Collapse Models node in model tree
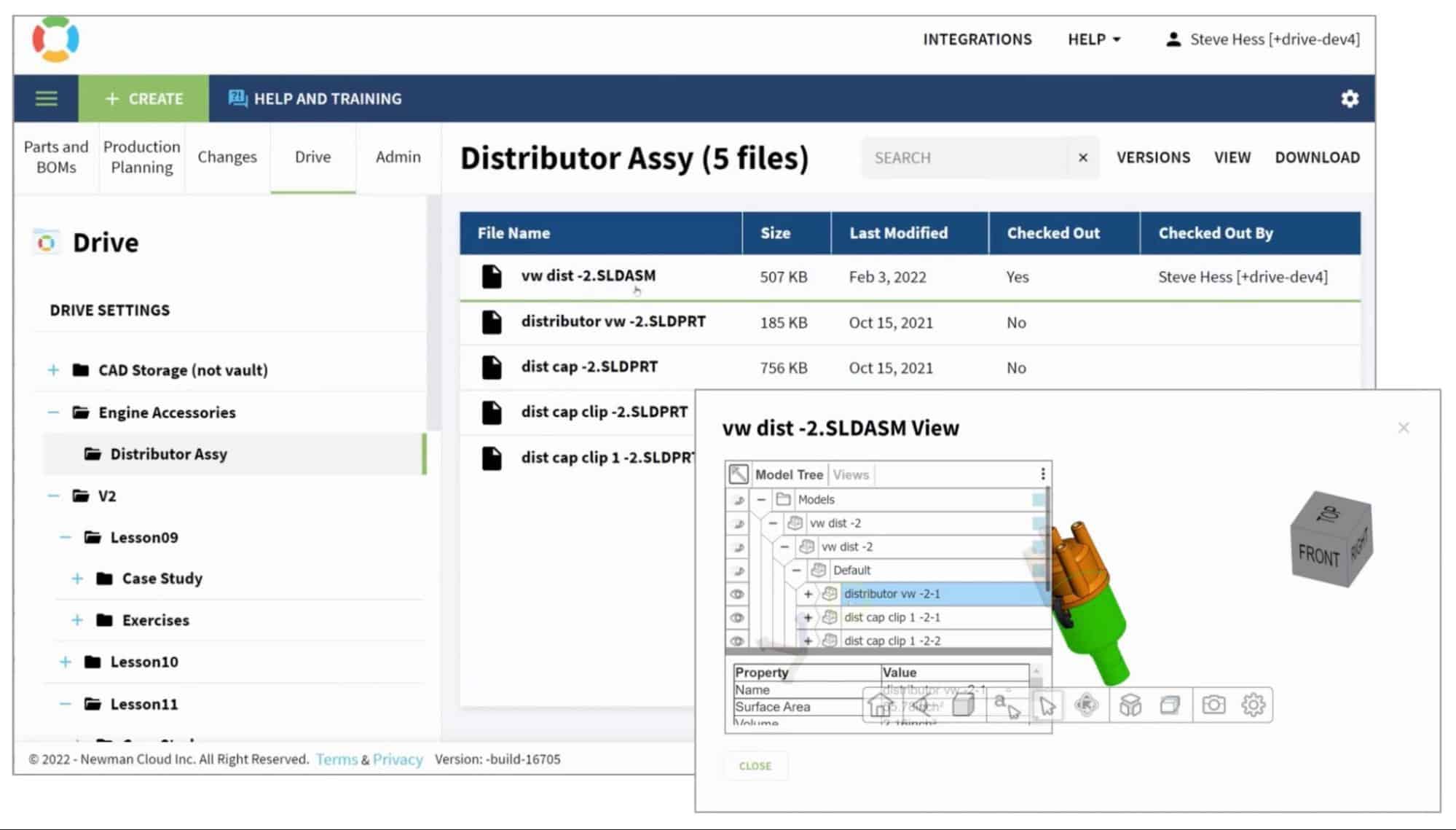Viewport: 1456px width, 830px height. point(761,499)
